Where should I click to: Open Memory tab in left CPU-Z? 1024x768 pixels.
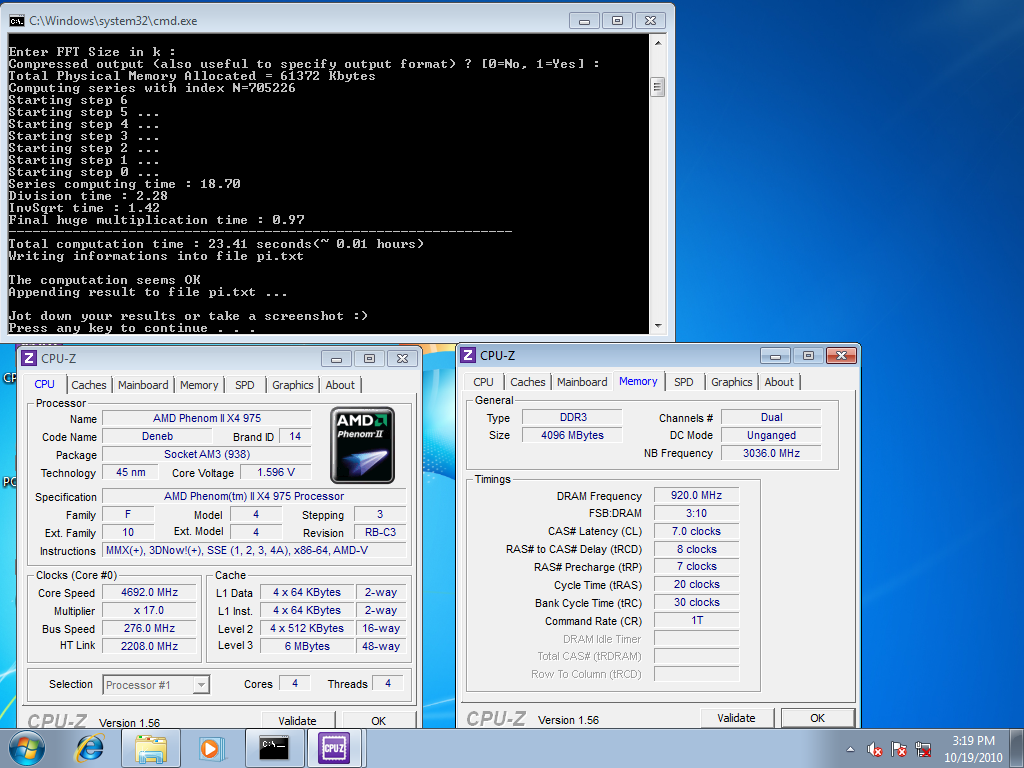click(199, 385)
